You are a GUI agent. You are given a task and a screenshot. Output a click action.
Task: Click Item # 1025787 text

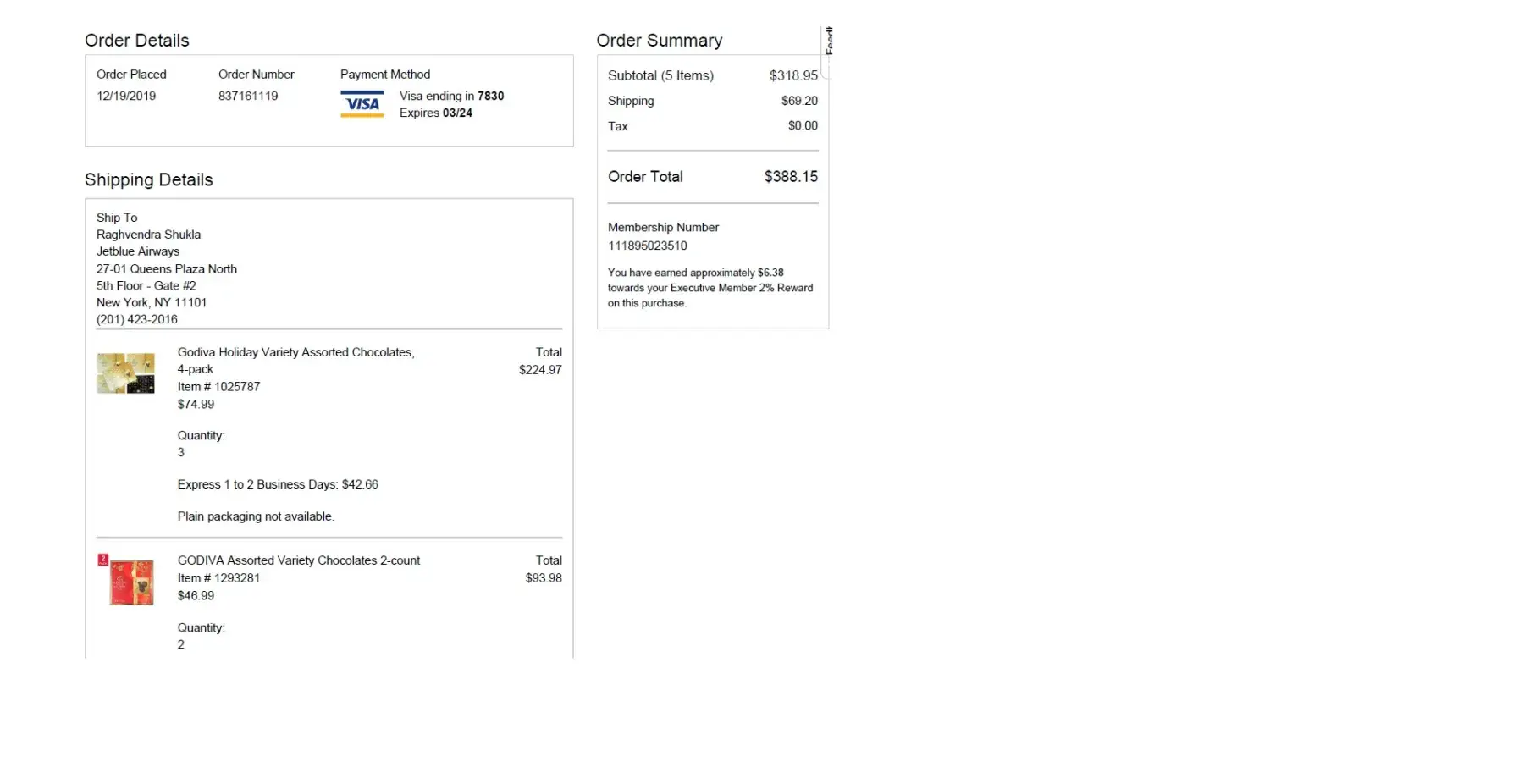(218, 387)
